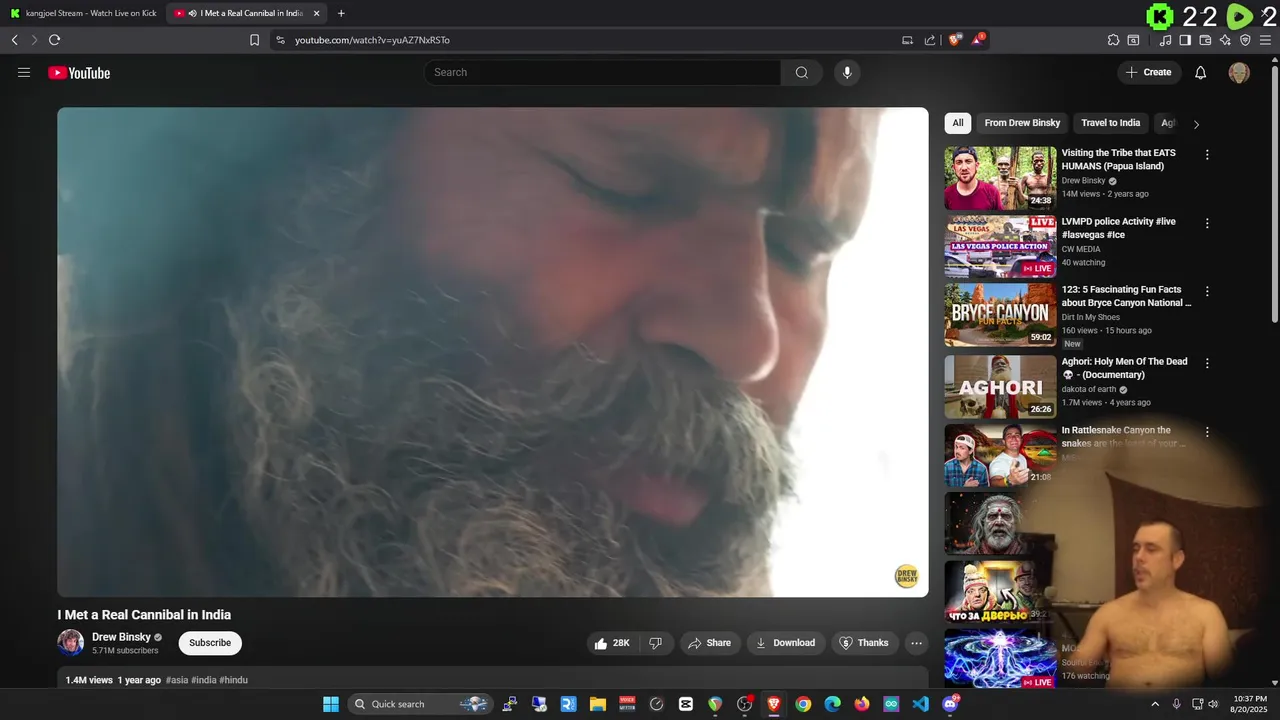Show hidden system tray icons
This screenshot has width=1280, height=720.
point(1155,704)
